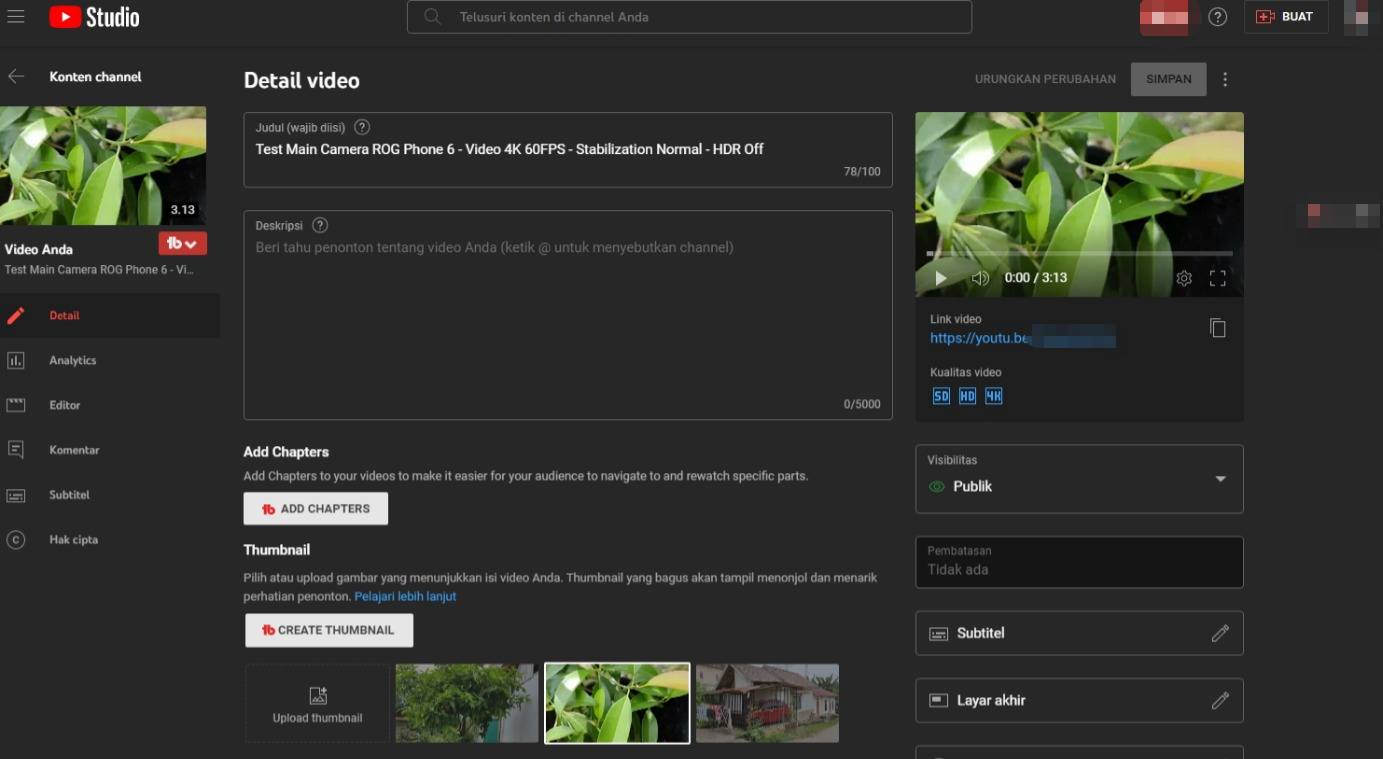Click the Konten channel heading text
Screen dimensions: 1383x759
point(96,77)
